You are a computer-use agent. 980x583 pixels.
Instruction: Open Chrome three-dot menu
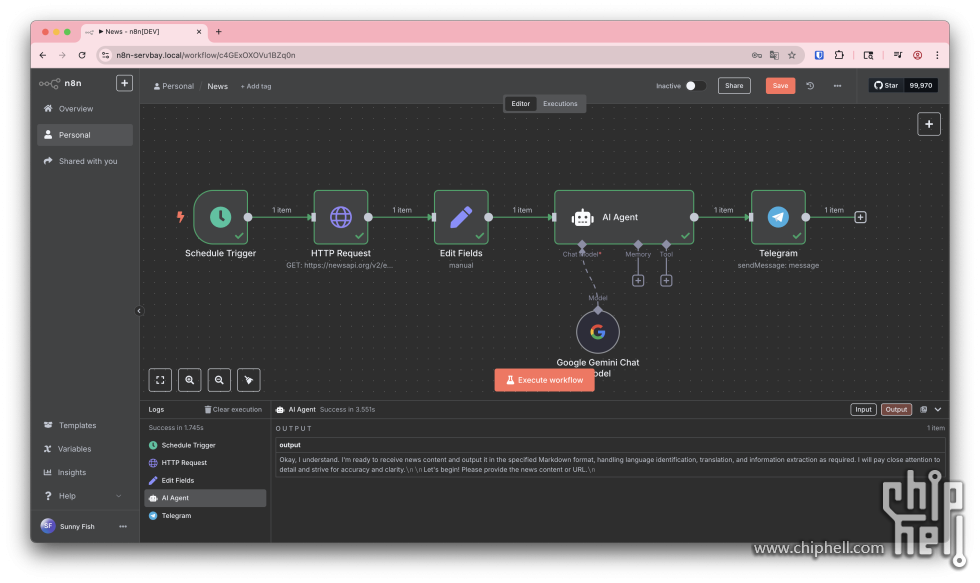[937, 55]
